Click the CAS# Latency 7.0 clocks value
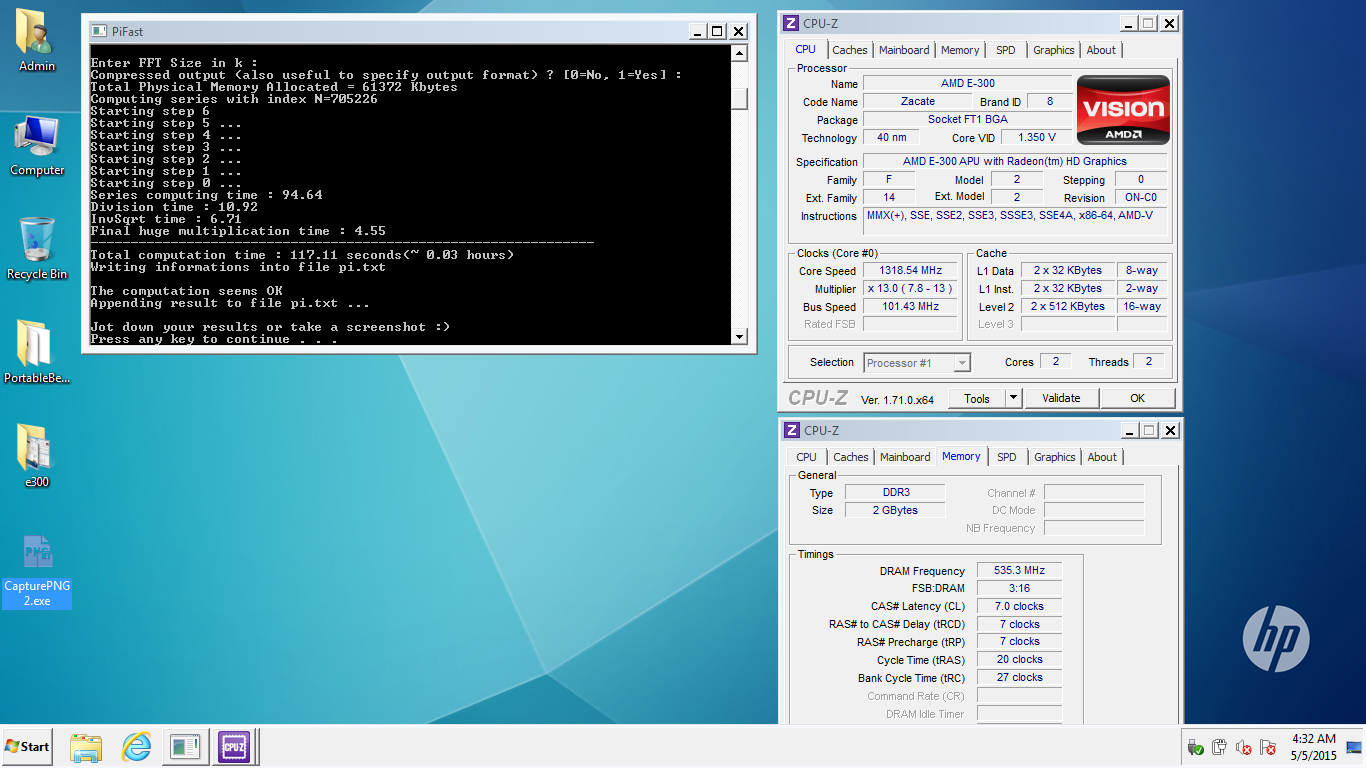The height and width of the screenshot is (768, 1366). click(1019, 606)
